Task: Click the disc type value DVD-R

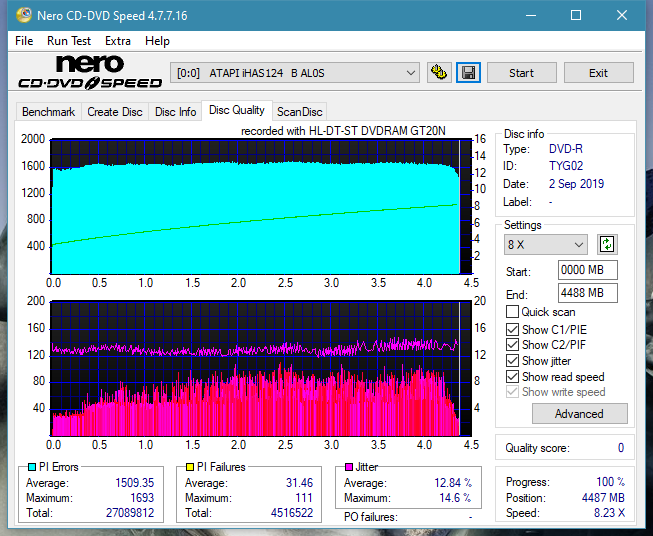Action: coord(566,149)
